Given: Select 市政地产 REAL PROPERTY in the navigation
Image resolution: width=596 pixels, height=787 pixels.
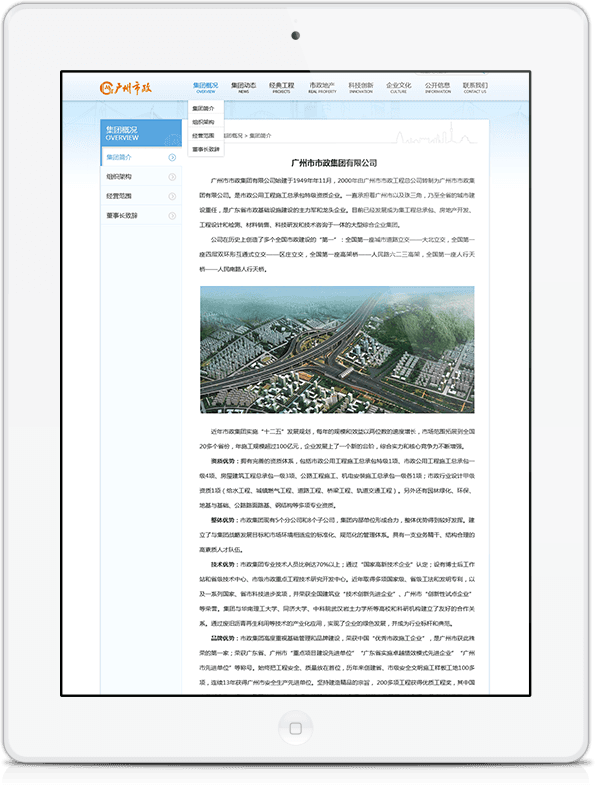Looking at the screenshot, I should pos(322,88).
